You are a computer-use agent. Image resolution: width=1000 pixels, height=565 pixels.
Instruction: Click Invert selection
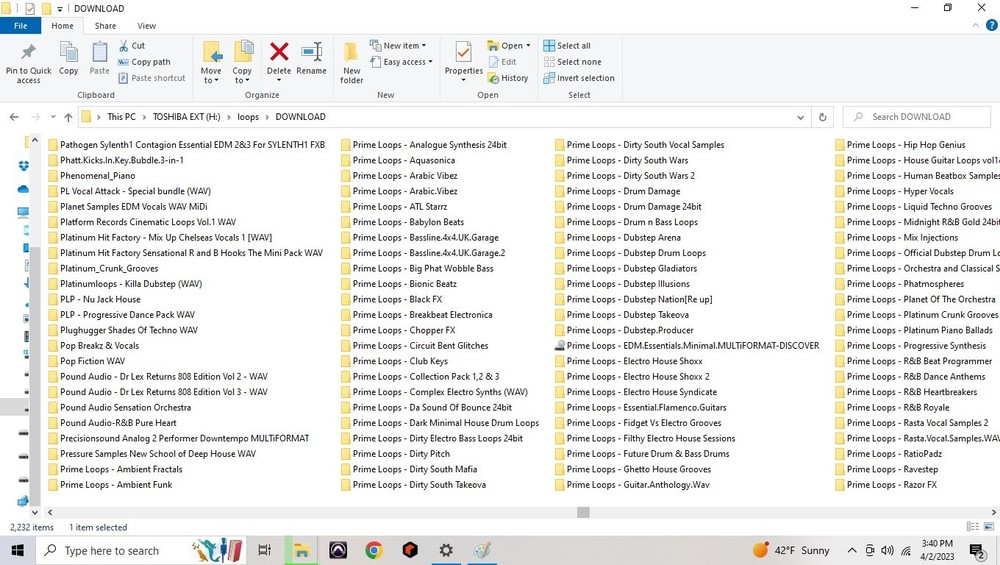click(x=579, y=78)
